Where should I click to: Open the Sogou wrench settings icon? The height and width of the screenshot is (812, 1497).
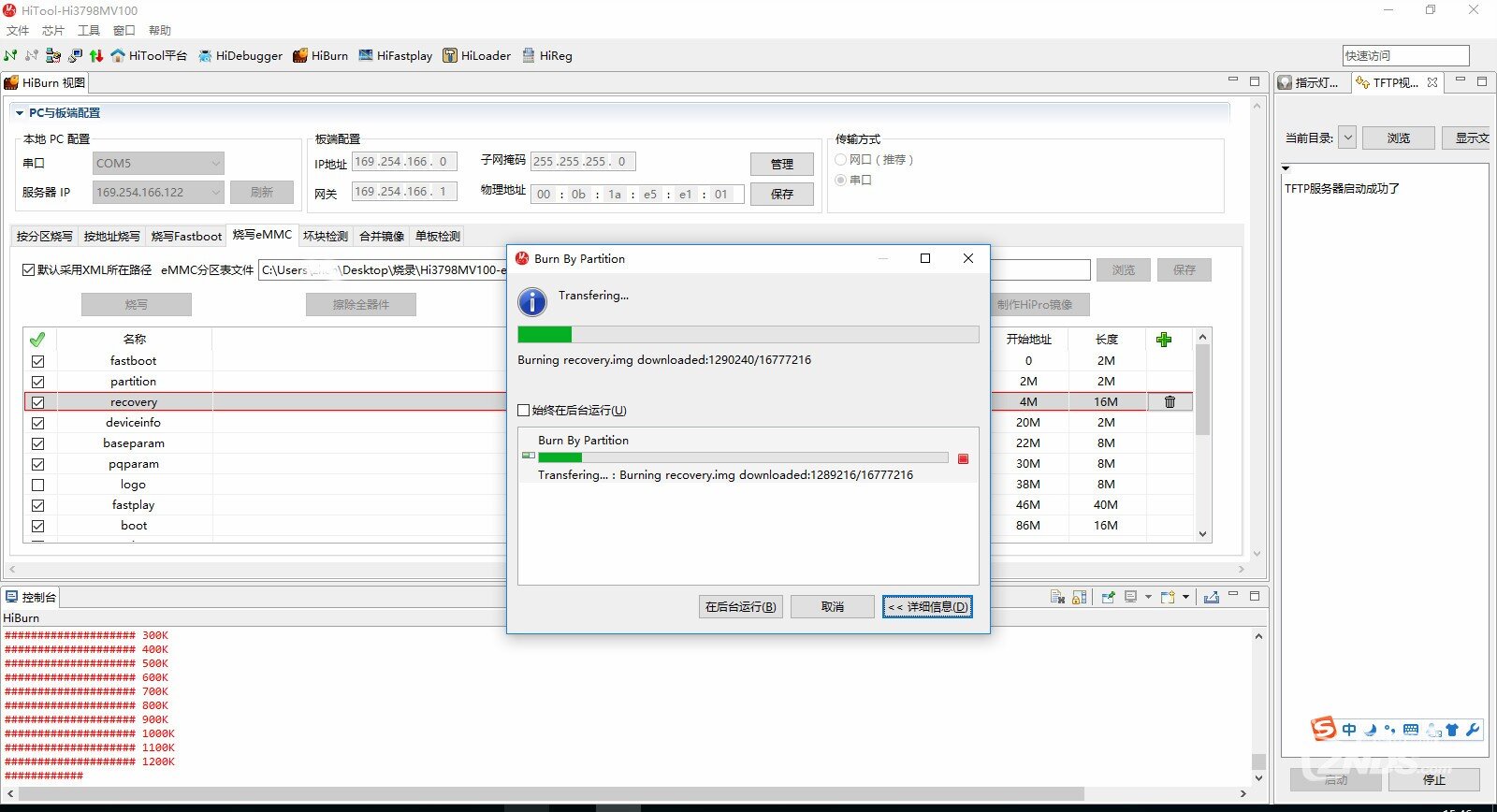pos(1473,730)
